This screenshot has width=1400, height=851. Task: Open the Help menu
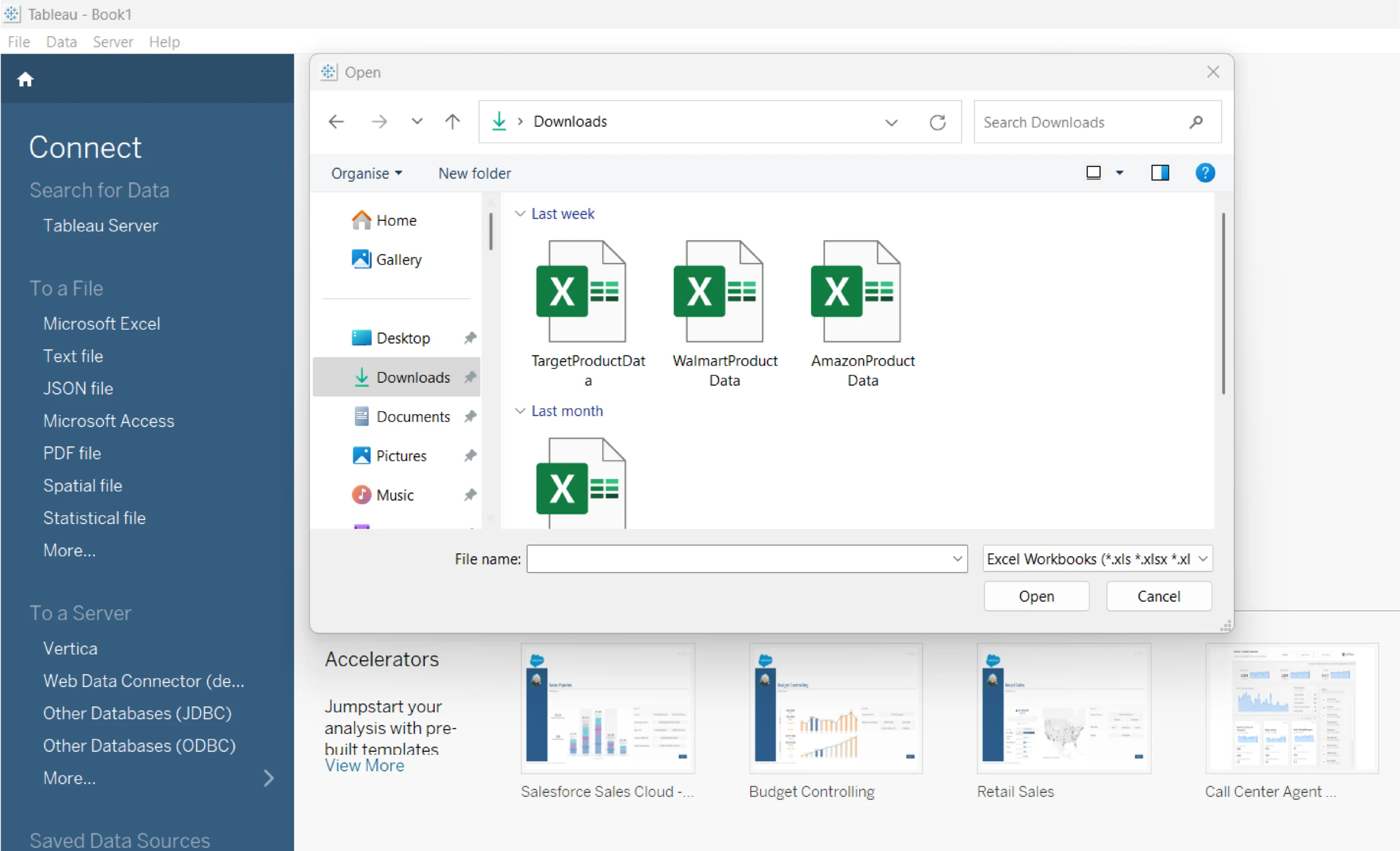164,42
